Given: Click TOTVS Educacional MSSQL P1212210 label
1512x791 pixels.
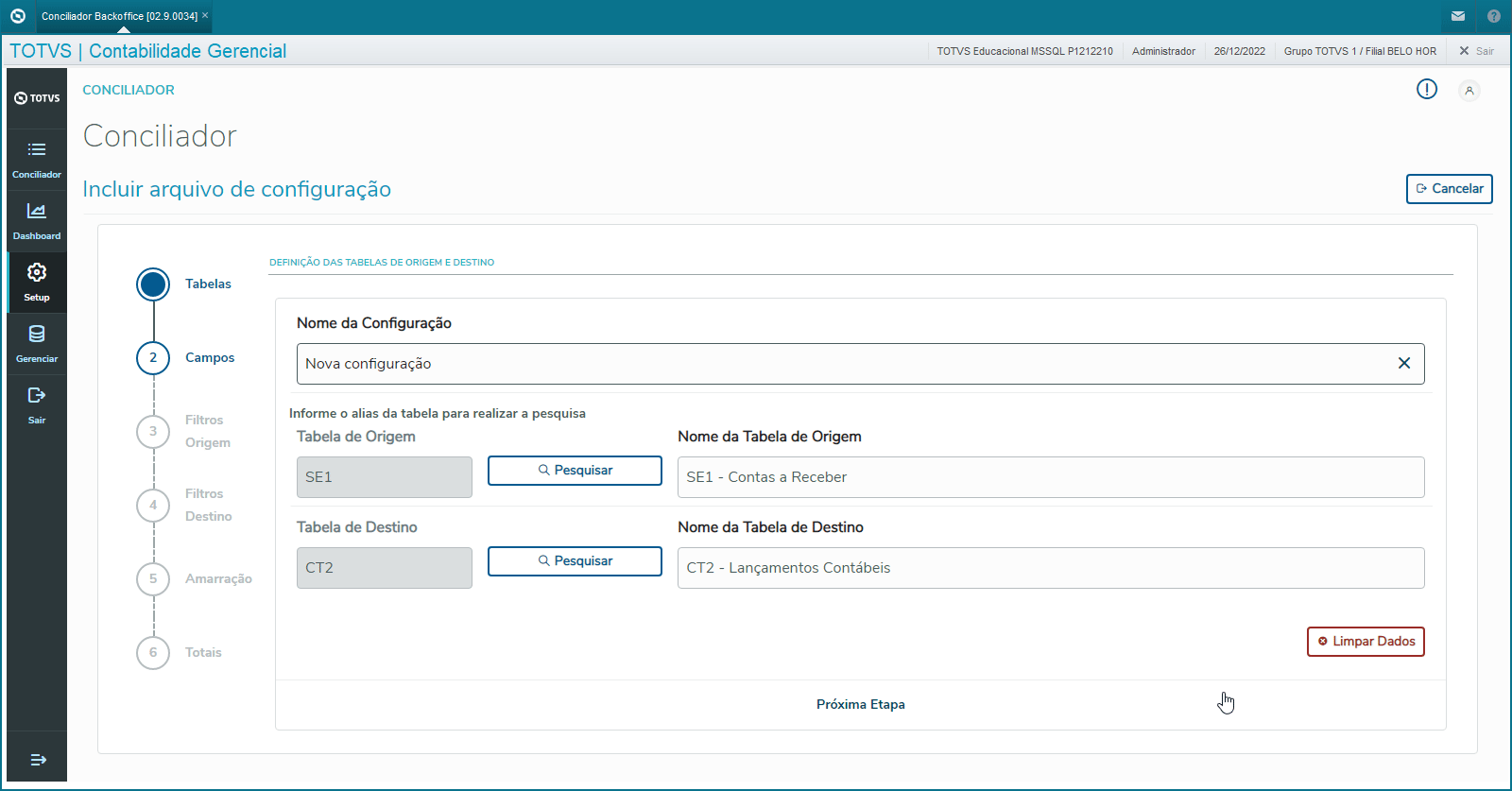Looking at the screenshot, I should [x=1025, y=51].
